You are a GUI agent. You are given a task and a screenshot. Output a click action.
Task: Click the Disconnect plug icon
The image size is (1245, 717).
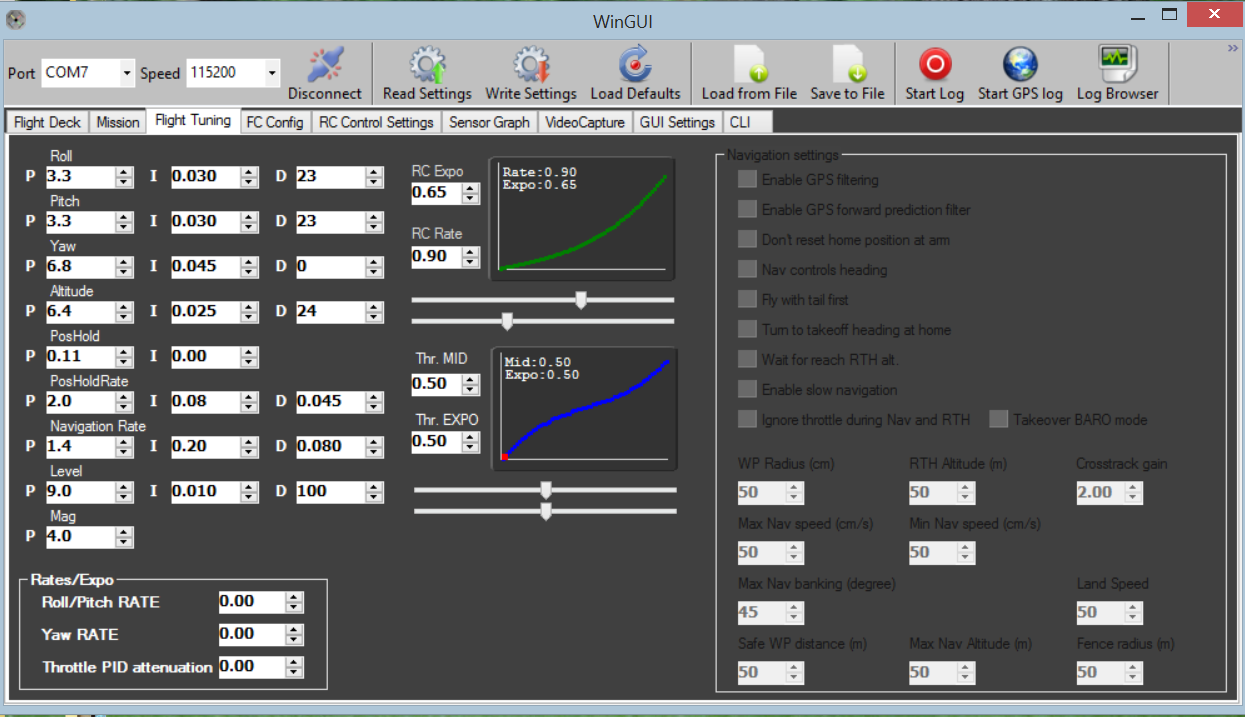pyautogui.click(x=325, y=65)
